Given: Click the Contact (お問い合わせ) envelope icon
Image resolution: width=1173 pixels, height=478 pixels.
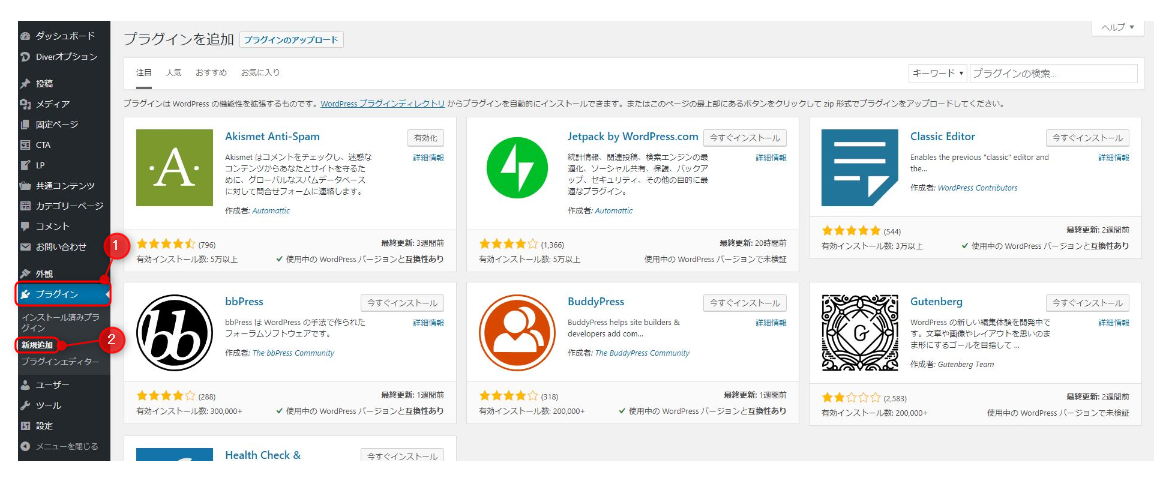Looking at the screenshot, I should point(26,247).
